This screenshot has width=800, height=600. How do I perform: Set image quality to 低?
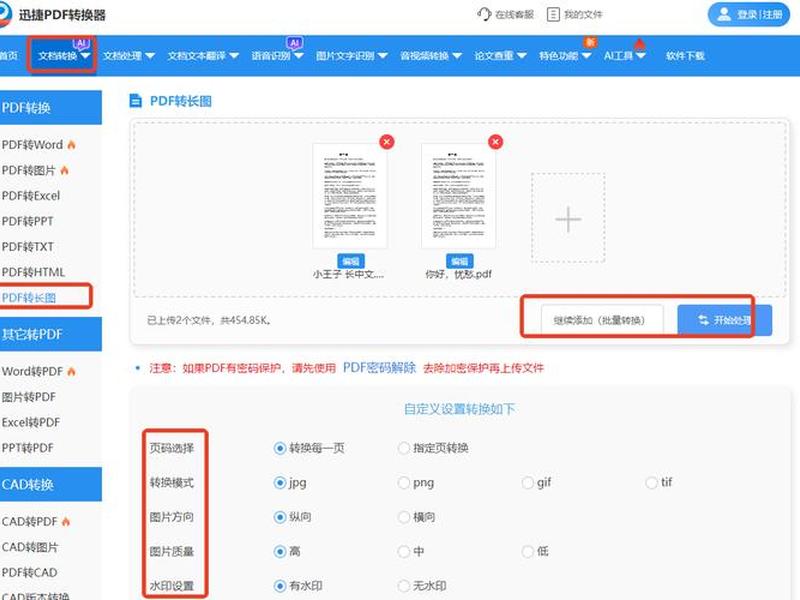click(528, 552)
